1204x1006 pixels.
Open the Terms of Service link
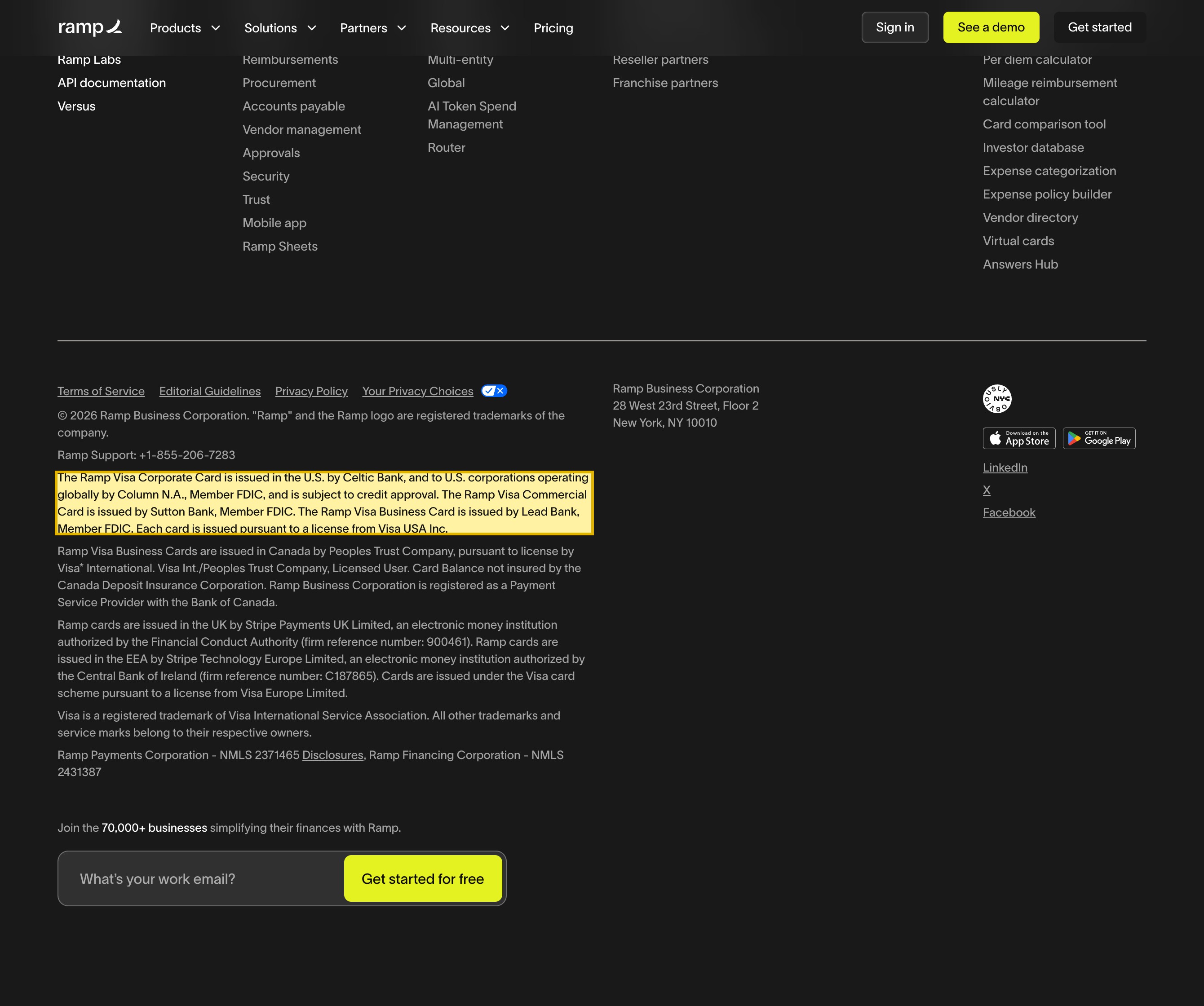click(101, 391)
